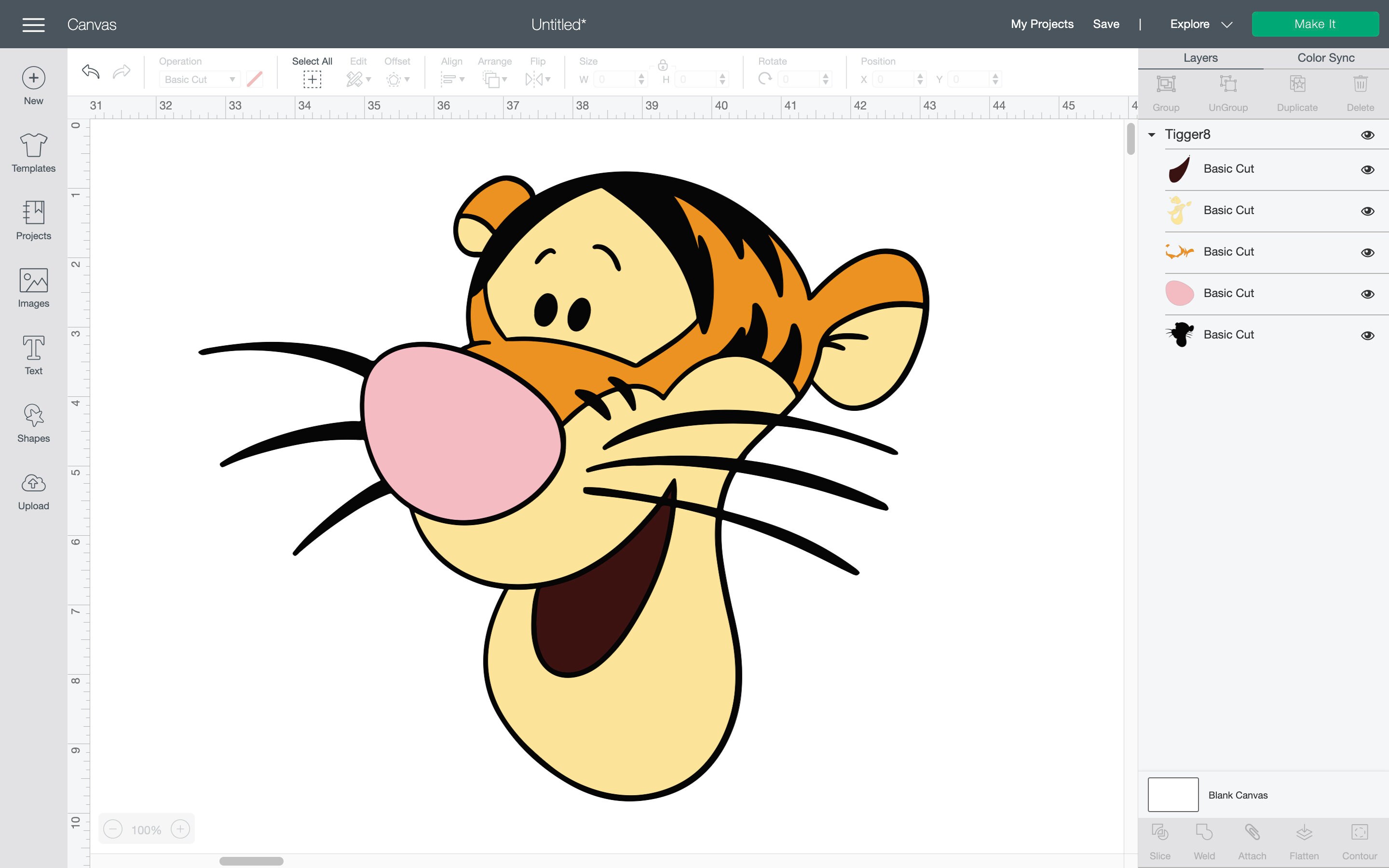Open the Arrange dropdown
Viewport: 1389px width, 868px height.
click(495, 79)
